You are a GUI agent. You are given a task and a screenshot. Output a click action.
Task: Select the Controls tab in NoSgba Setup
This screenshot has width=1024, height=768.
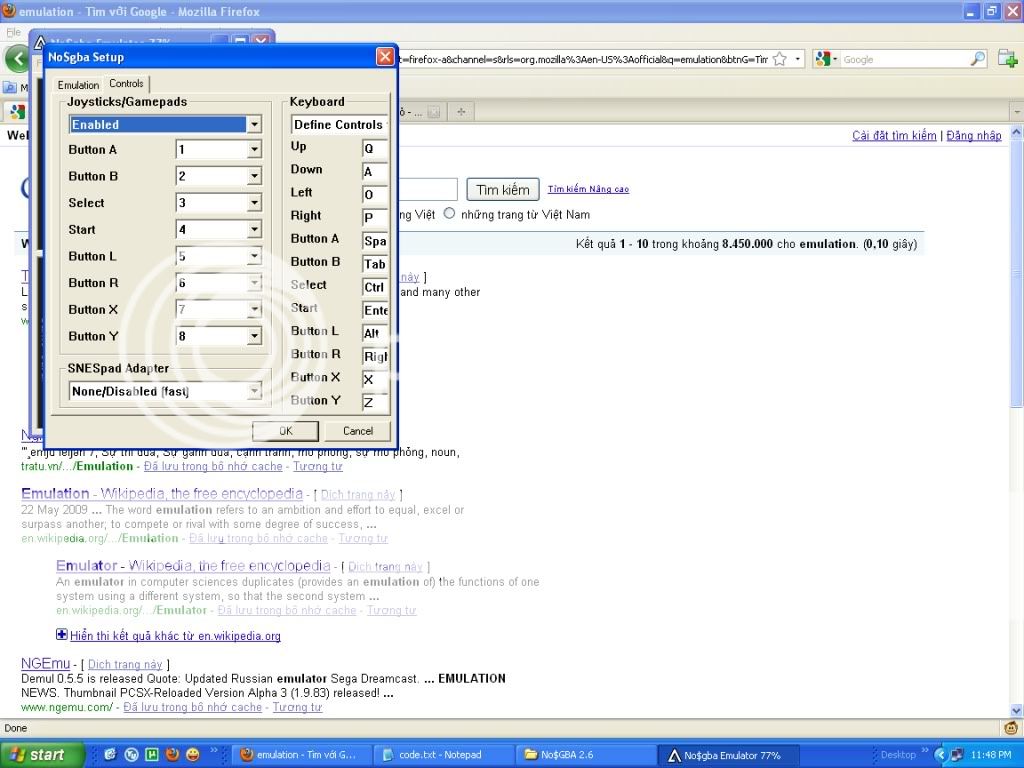127,84
